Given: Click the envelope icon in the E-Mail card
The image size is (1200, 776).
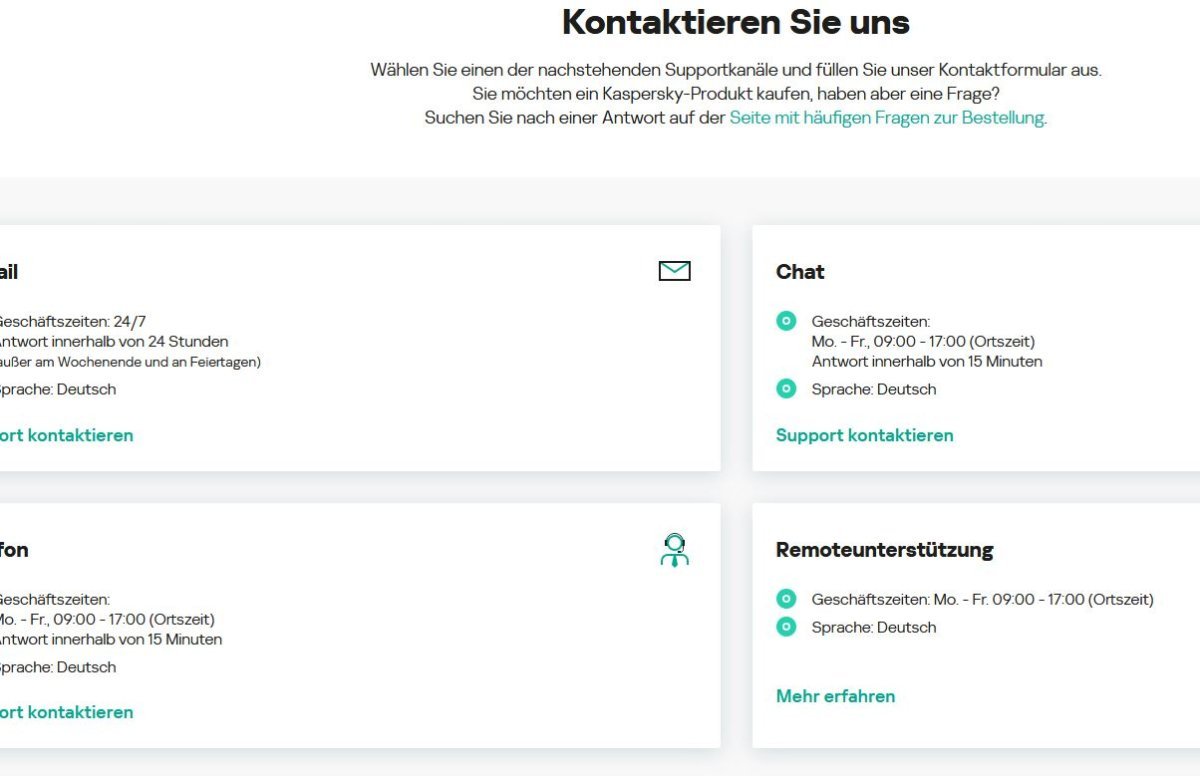Looking at the screenshot, I should coord(674,271).
